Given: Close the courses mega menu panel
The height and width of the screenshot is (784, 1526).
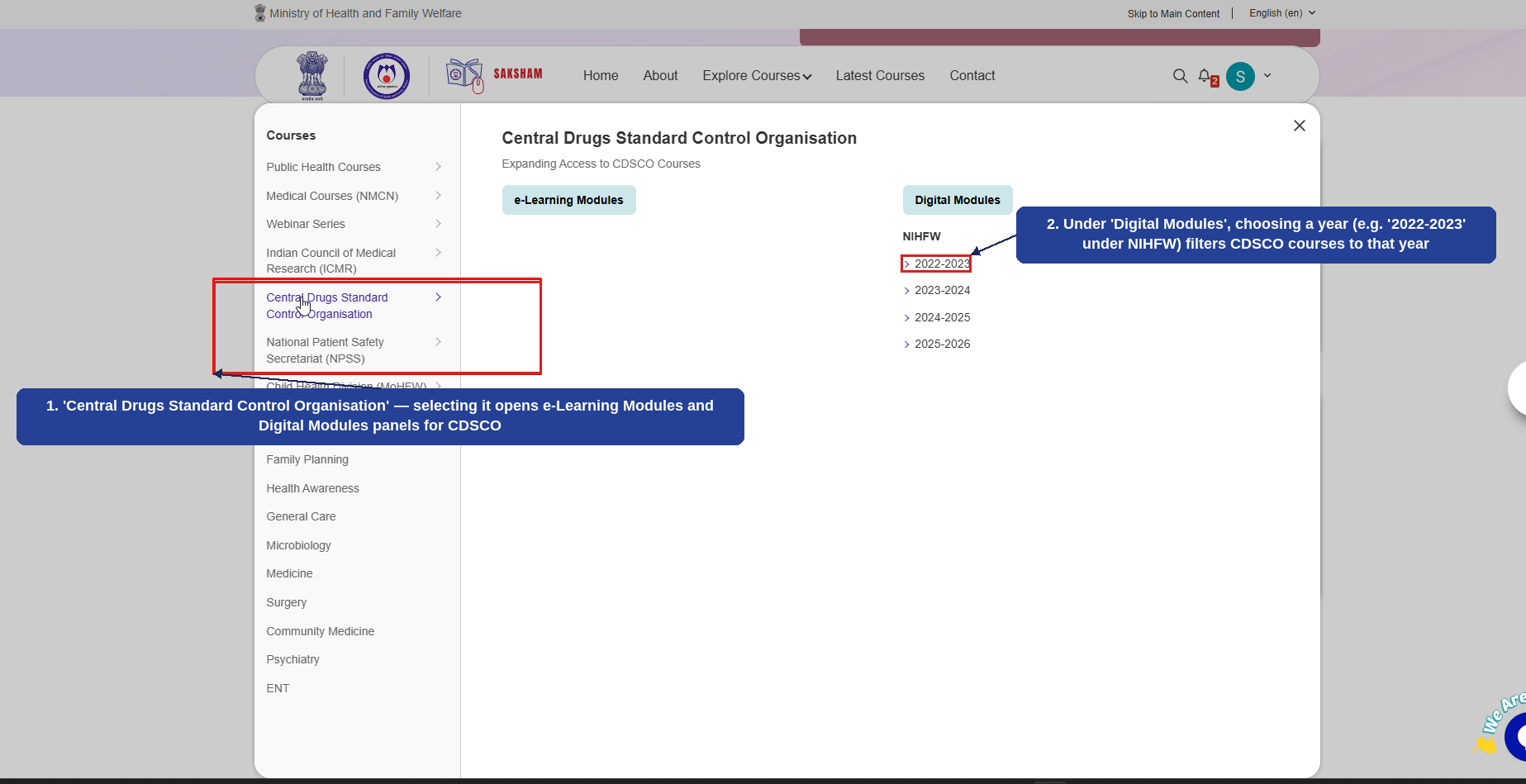Looking at the screenshot, I should (1300, 126).
